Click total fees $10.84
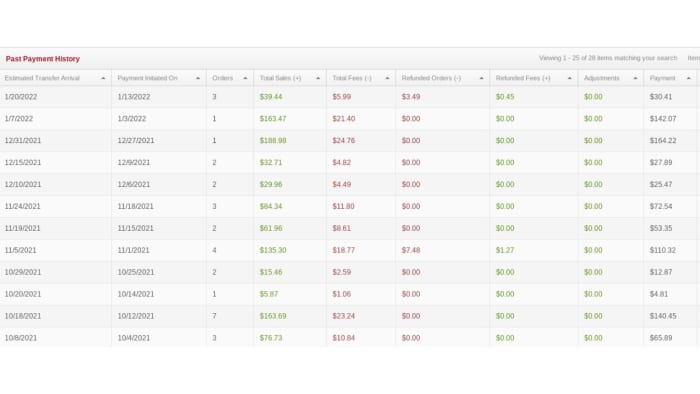 [x=343, y=338]
